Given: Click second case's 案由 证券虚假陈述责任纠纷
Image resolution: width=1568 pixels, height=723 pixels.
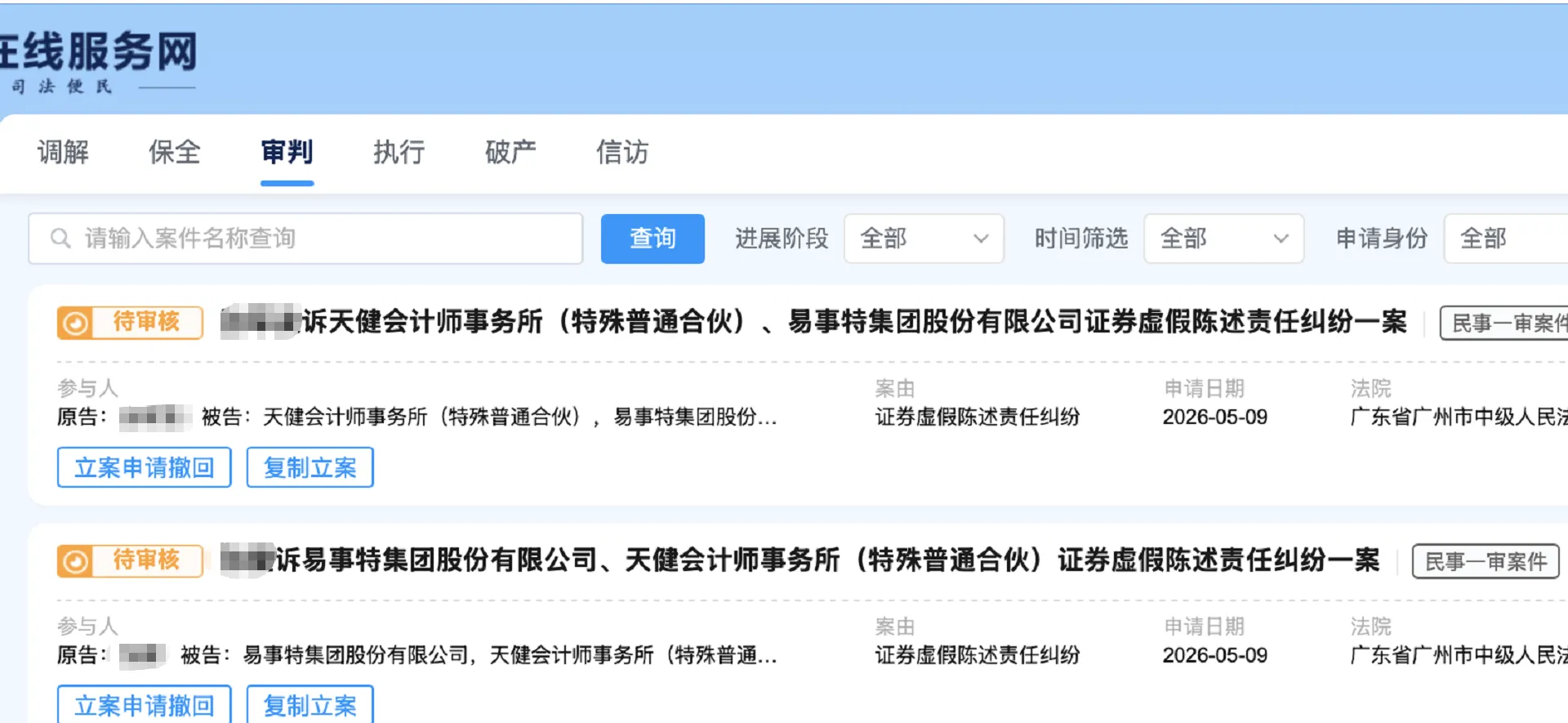Looking at the screenshot, I should point(978,655).
